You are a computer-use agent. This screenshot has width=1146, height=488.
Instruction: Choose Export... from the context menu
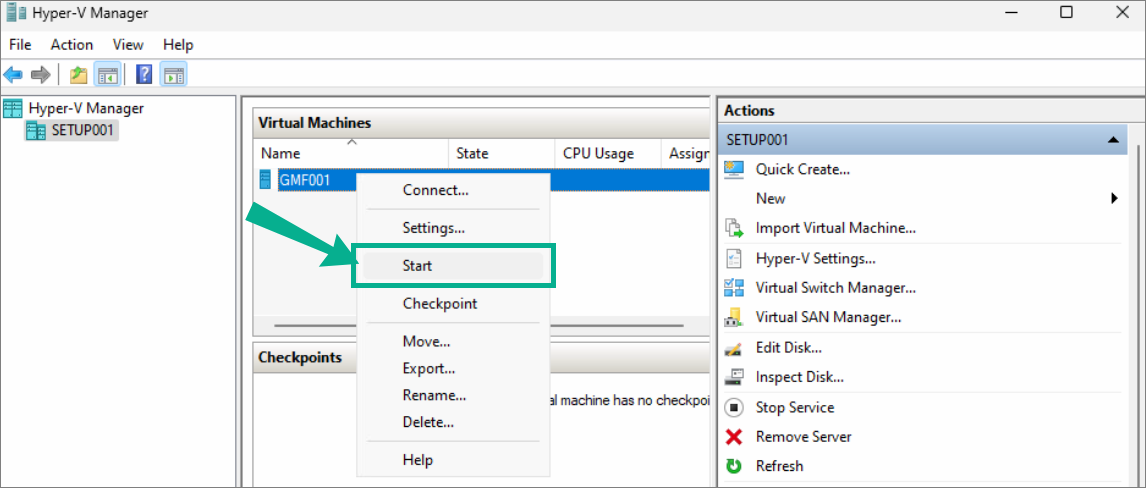[x=452, y=368]
